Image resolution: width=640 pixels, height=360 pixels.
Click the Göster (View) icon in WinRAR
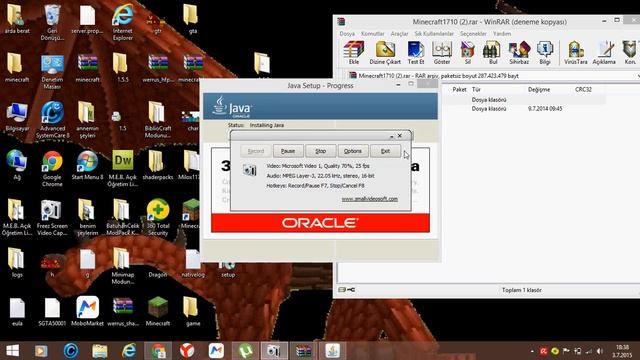(442, 53)
